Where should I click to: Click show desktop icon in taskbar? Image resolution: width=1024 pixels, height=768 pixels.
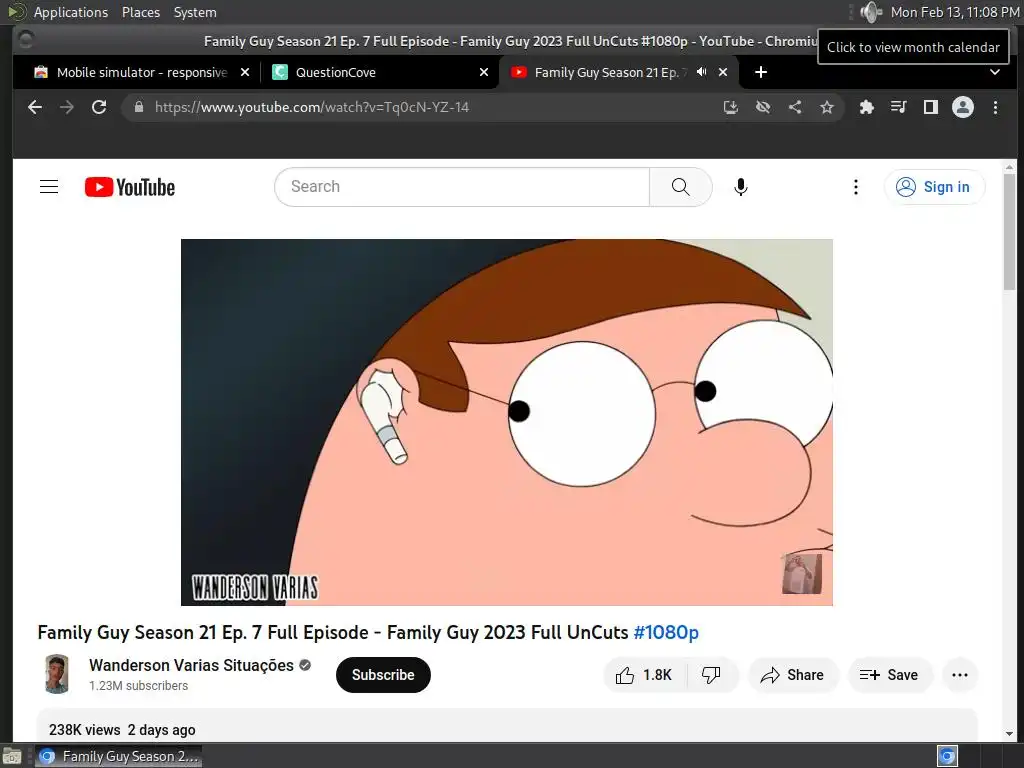pos(11,756)
